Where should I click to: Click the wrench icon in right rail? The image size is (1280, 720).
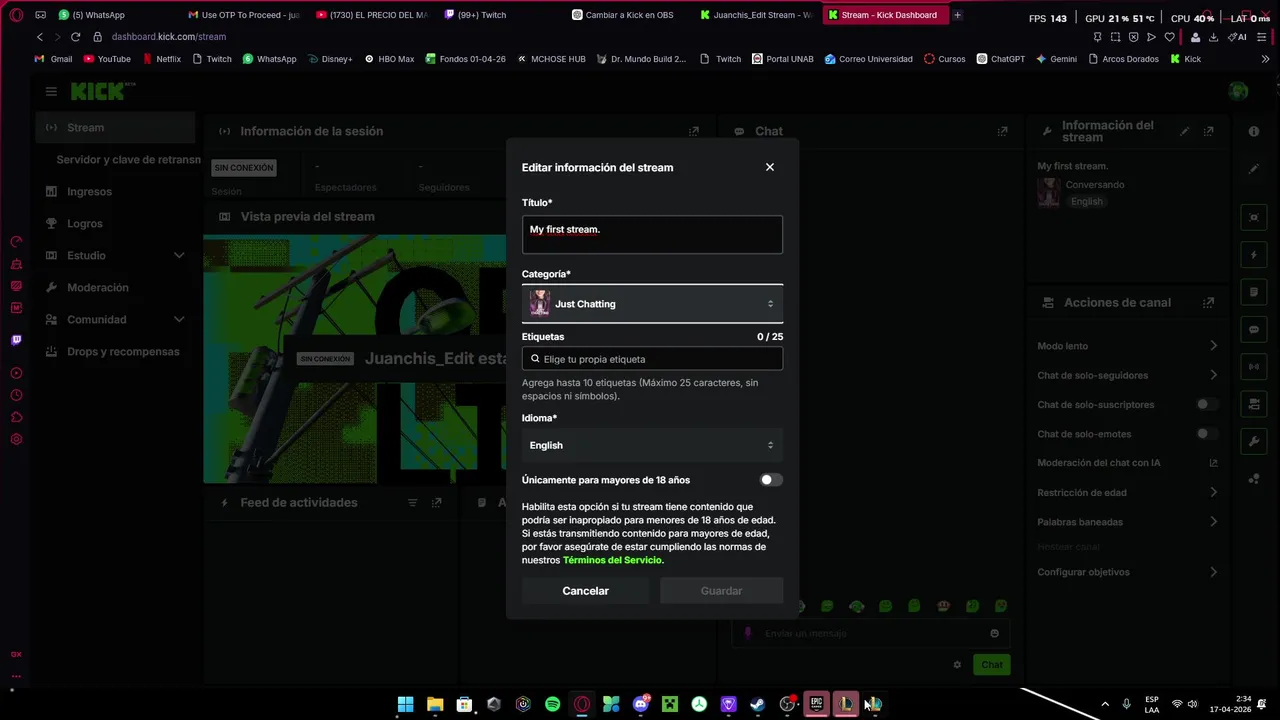click(x=1254, y=441)
